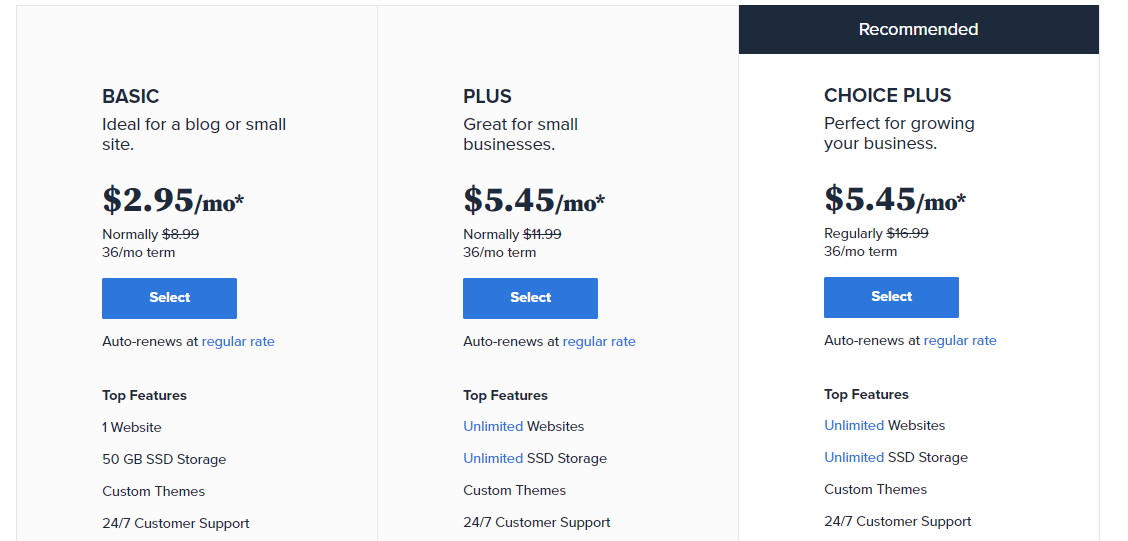Choose the CHOICE PLUS plan Select button

point(891,297)
